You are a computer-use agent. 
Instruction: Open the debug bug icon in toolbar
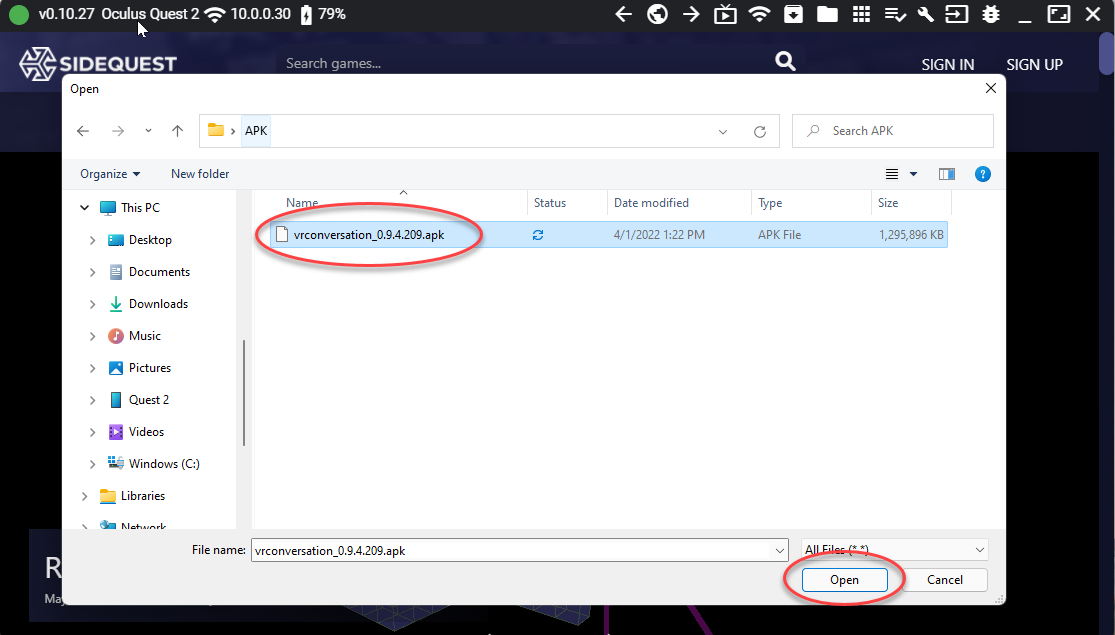(991, 14)
